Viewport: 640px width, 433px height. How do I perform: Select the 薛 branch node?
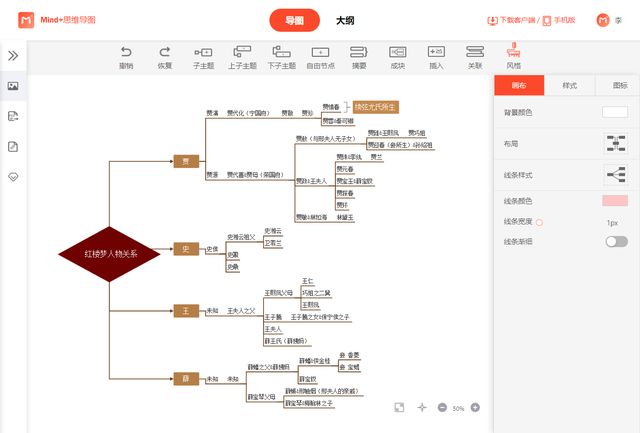point(186,379)
